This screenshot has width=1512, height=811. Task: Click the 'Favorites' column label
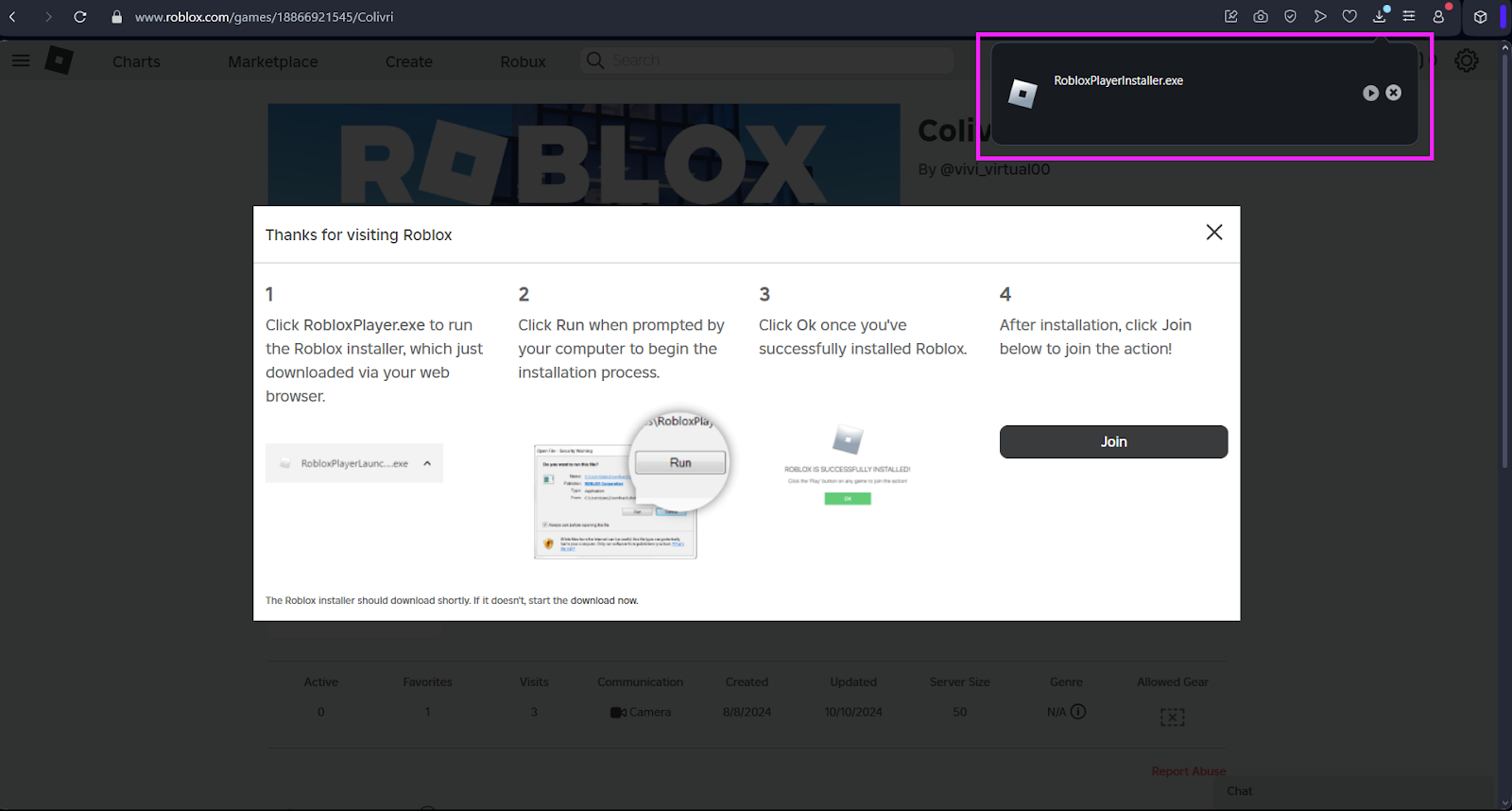pos(427,682)
